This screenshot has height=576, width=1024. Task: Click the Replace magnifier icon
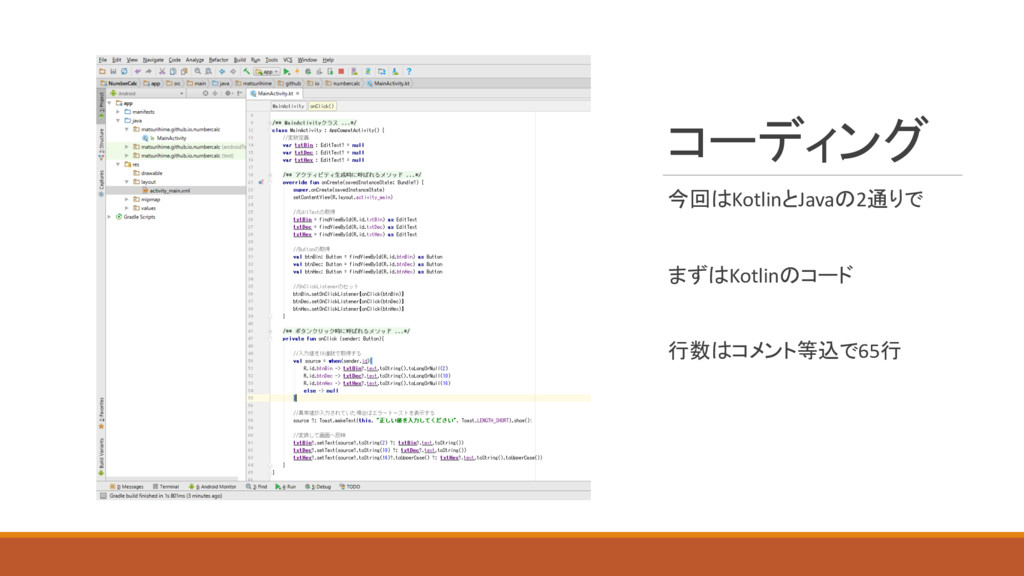tap(209, 71)
